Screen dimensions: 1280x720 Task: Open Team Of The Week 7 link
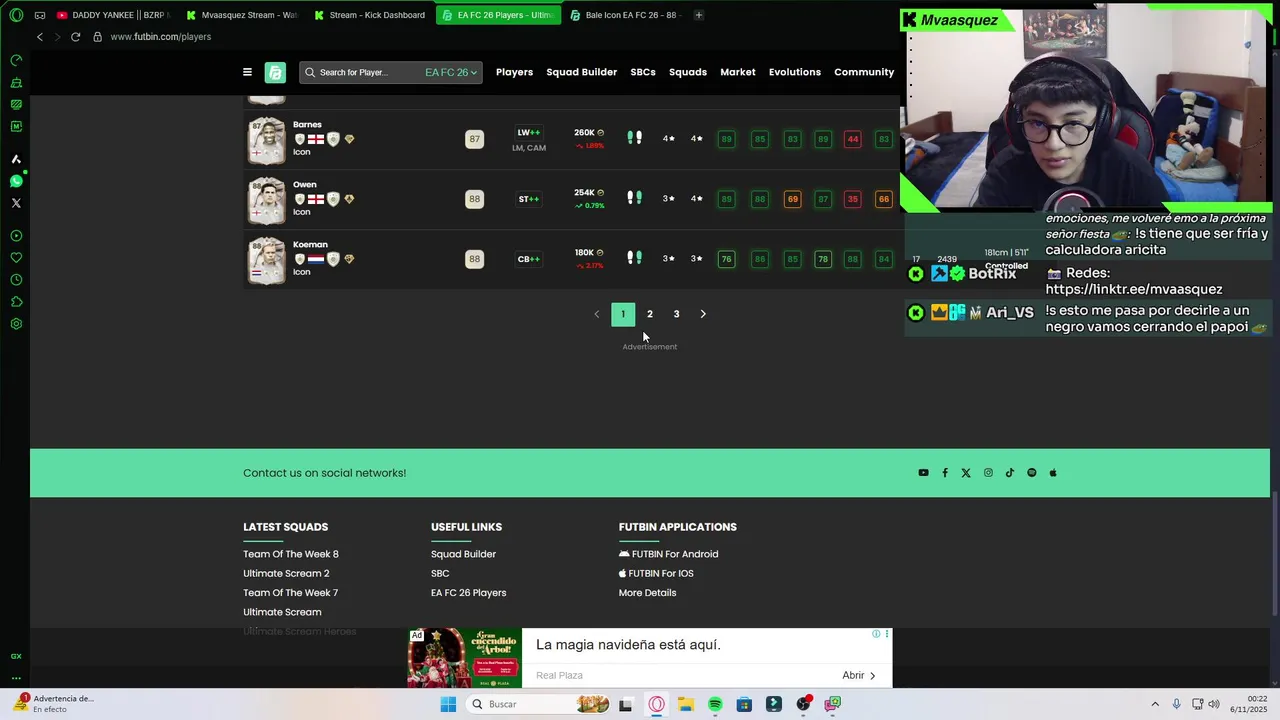291,593
